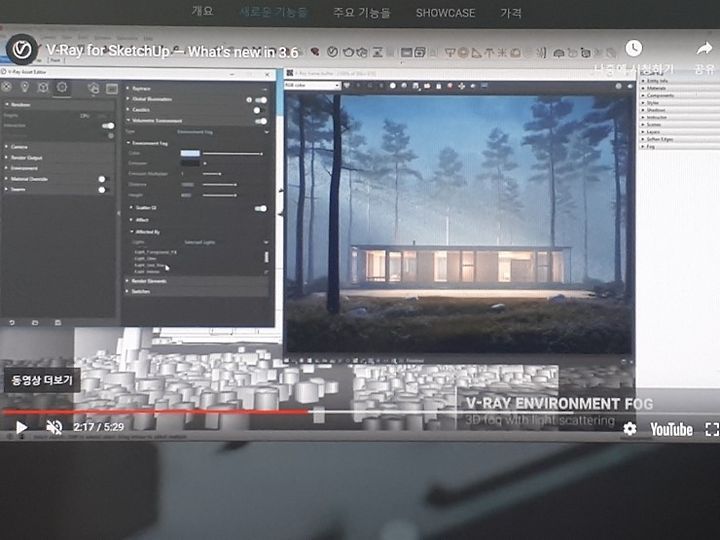
Task: Enter fullscreen with the player fullscreen icon
Action: point(712,429)
